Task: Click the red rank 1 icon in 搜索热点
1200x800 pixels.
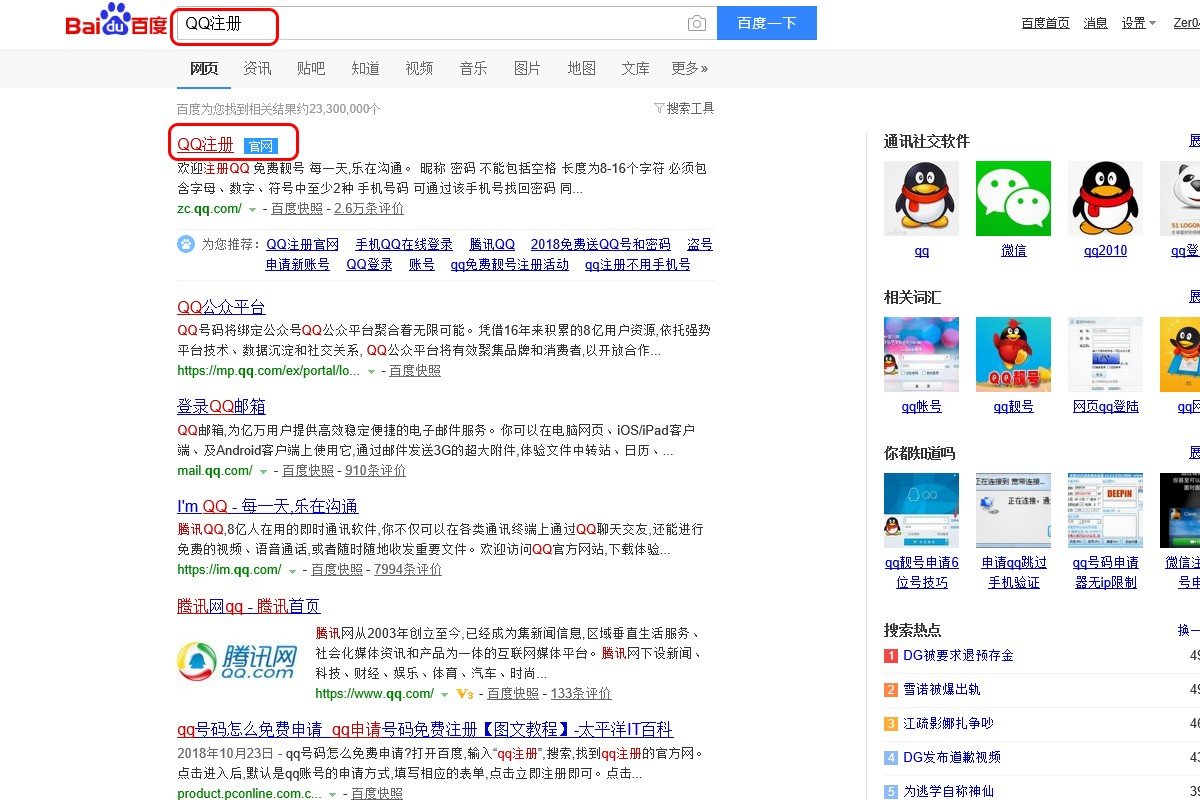Action: (x=890, y=656)
